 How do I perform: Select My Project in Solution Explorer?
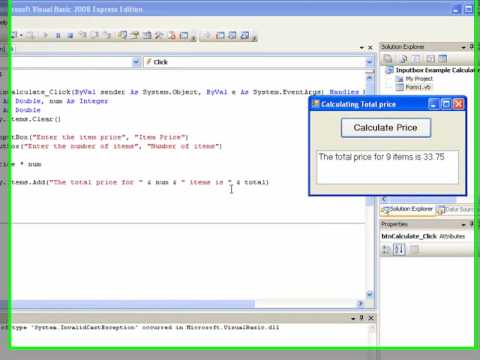pyautogui.click(x=414, y=79)
